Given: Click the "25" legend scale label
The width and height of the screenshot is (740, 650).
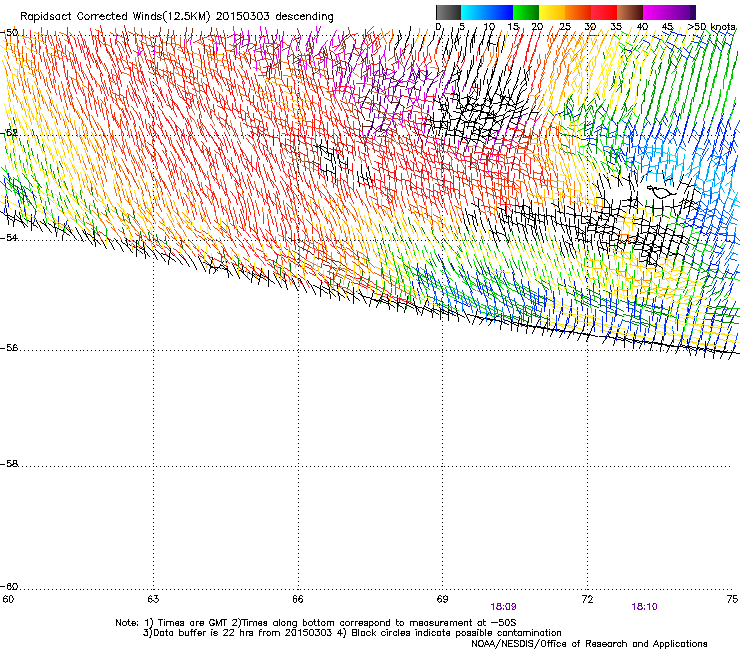Looking at the screenshot, I should [x=565, y=27].
